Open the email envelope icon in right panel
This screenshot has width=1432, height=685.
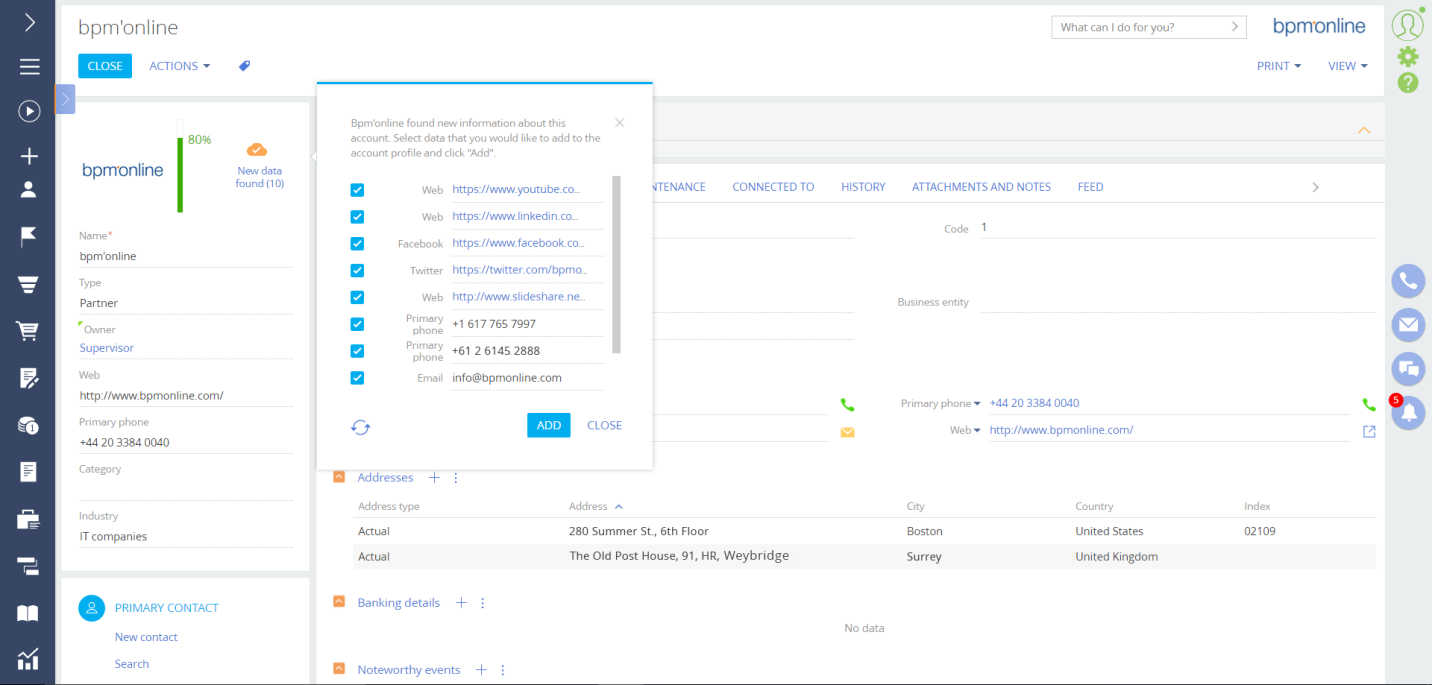tap(1408, 324)
